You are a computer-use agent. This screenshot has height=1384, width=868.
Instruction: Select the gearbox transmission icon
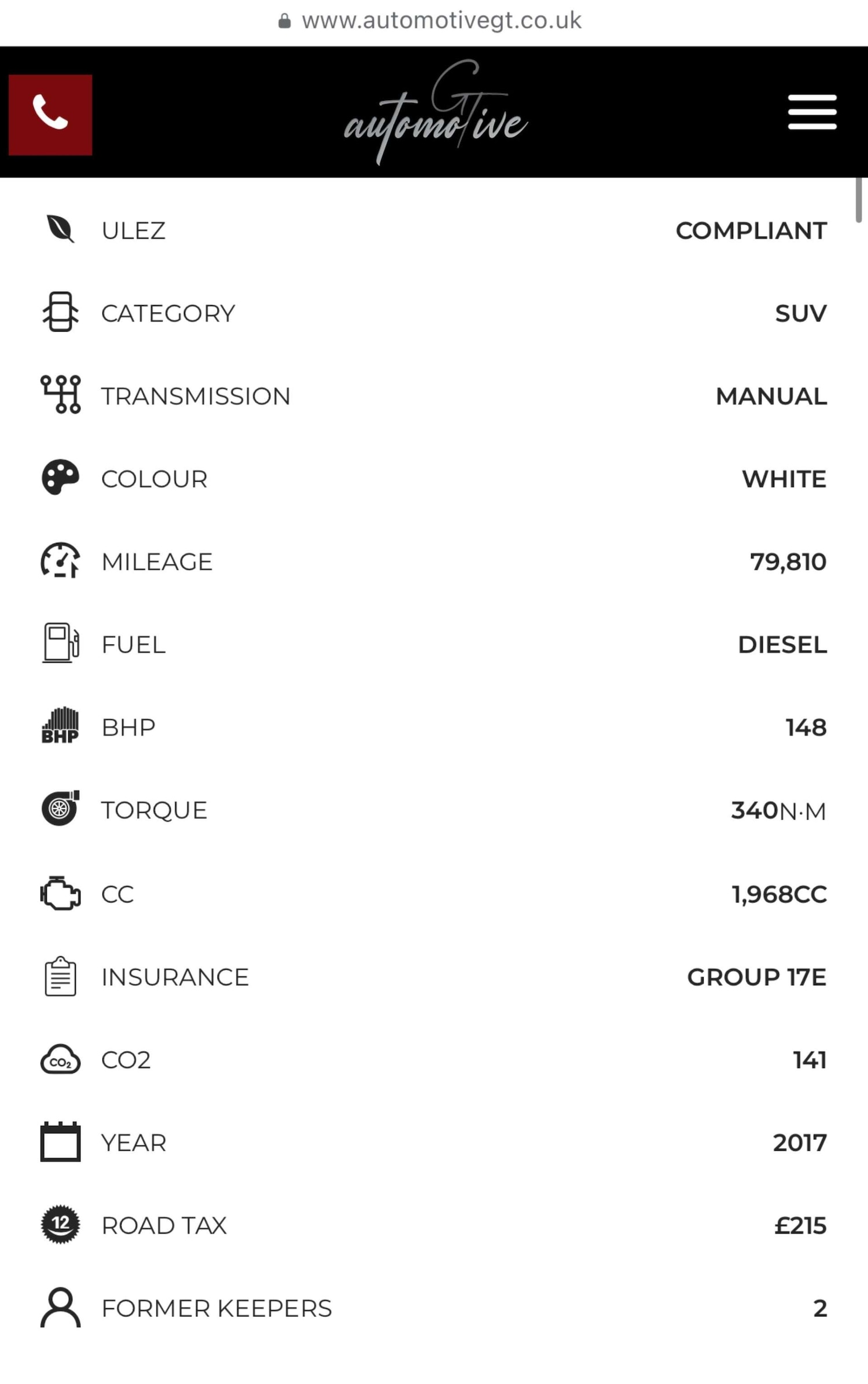point(60,395)
